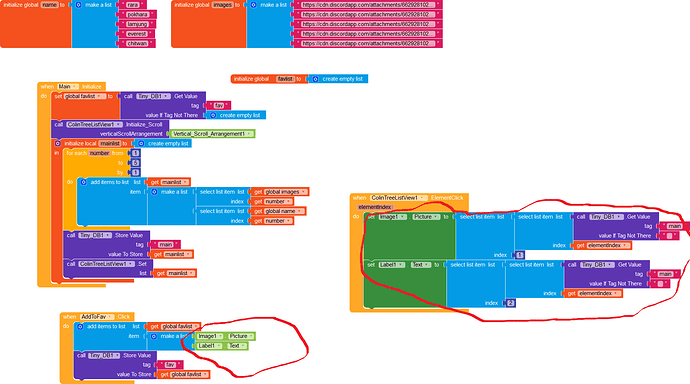Open get global images variable dropdown
Image resolution: width=690 pixels, height=384 pixels.
tap(303, 192)
